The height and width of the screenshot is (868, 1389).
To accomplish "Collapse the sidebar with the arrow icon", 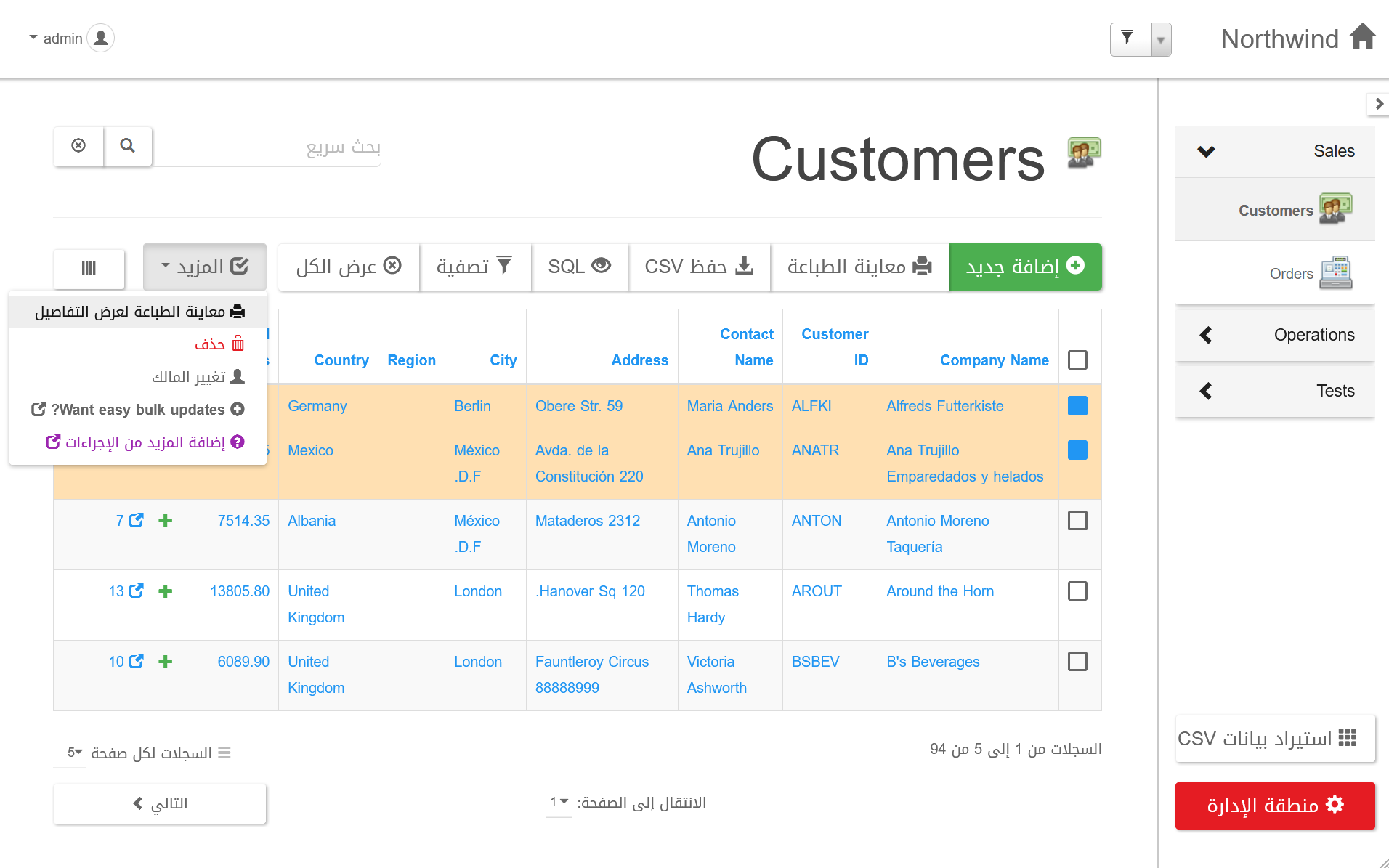I will [1378, 104].
